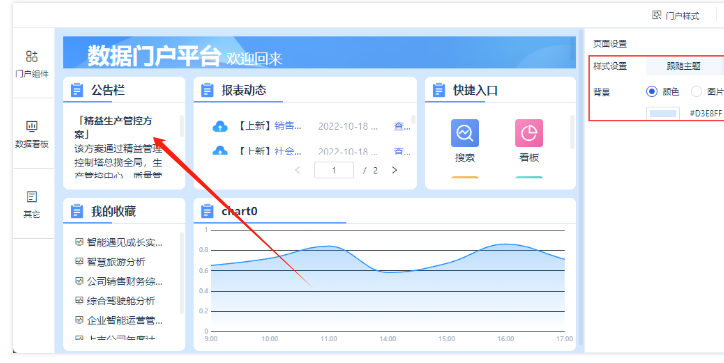
Task: Click the page number input field
Action: coord(334,170)
